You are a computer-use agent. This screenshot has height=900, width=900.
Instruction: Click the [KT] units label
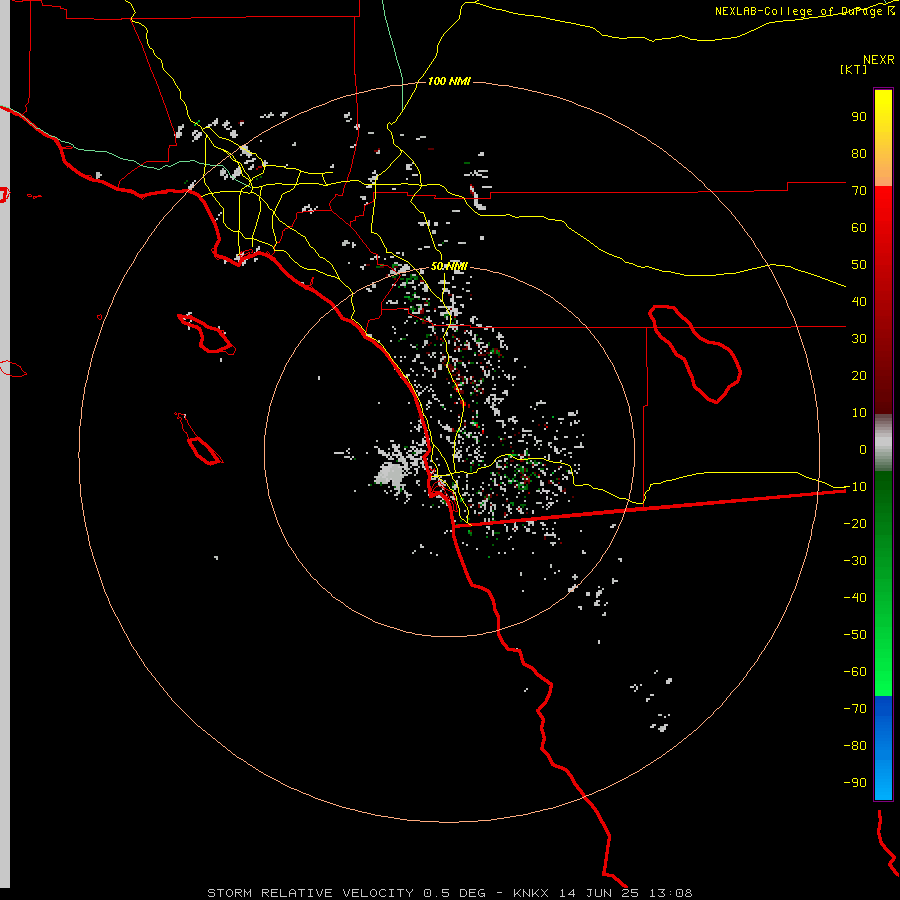853,69
